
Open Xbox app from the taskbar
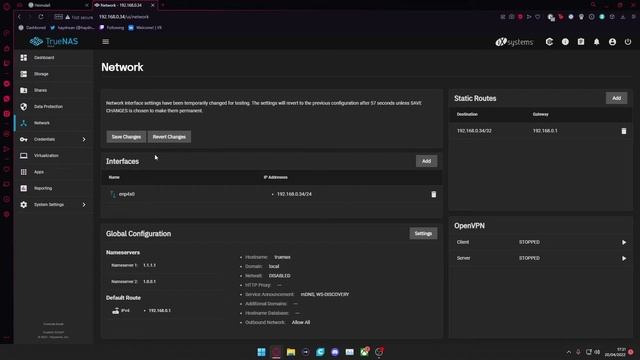[x=364, y=352]
